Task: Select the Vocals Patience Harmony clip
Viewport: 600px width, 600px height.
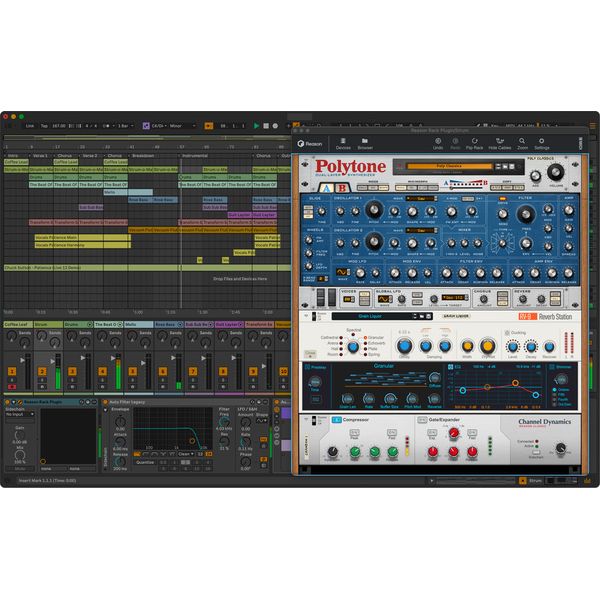Action: (x=82, y=245)
